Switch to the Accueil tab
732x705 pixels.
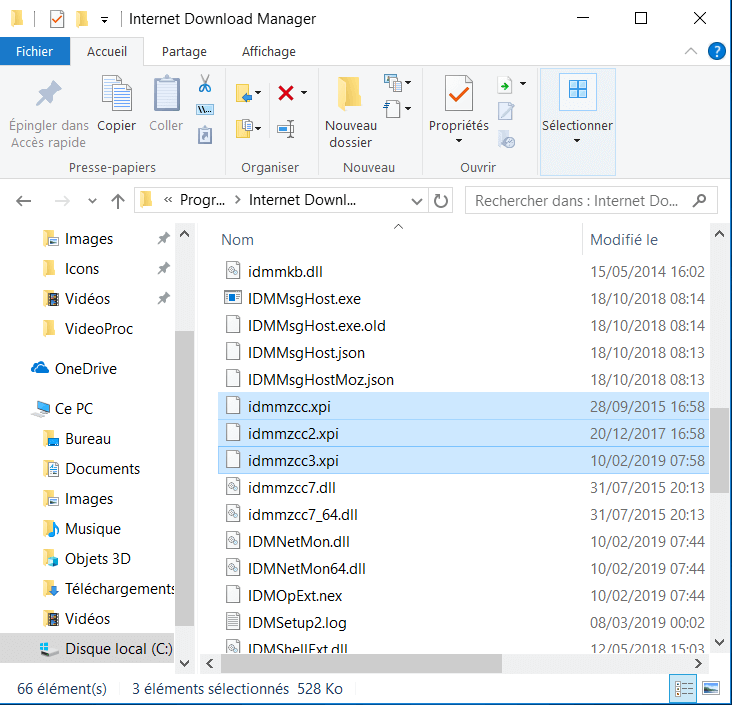coord(107,51)
